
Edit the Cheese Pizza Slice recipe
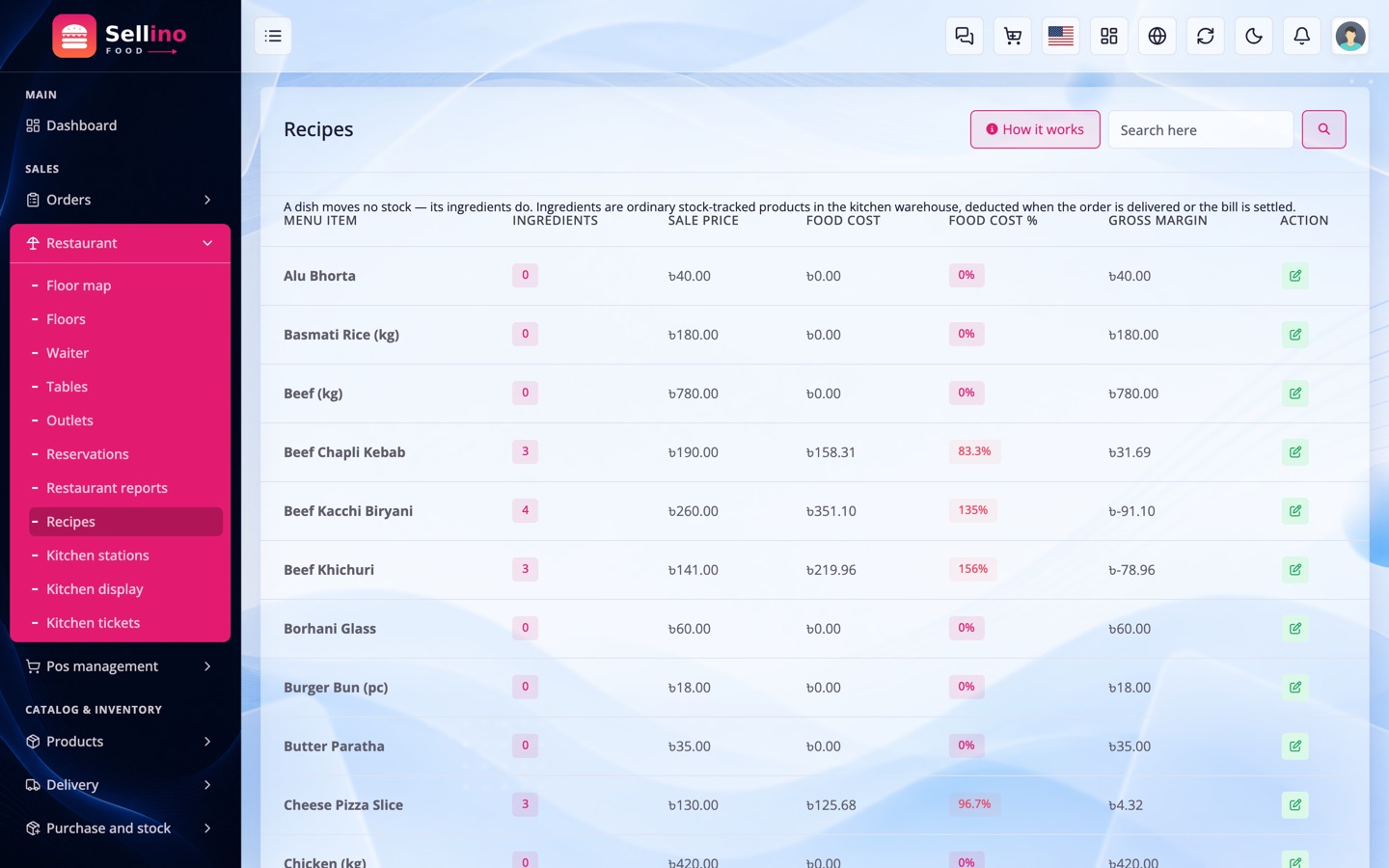(1295, 805)
